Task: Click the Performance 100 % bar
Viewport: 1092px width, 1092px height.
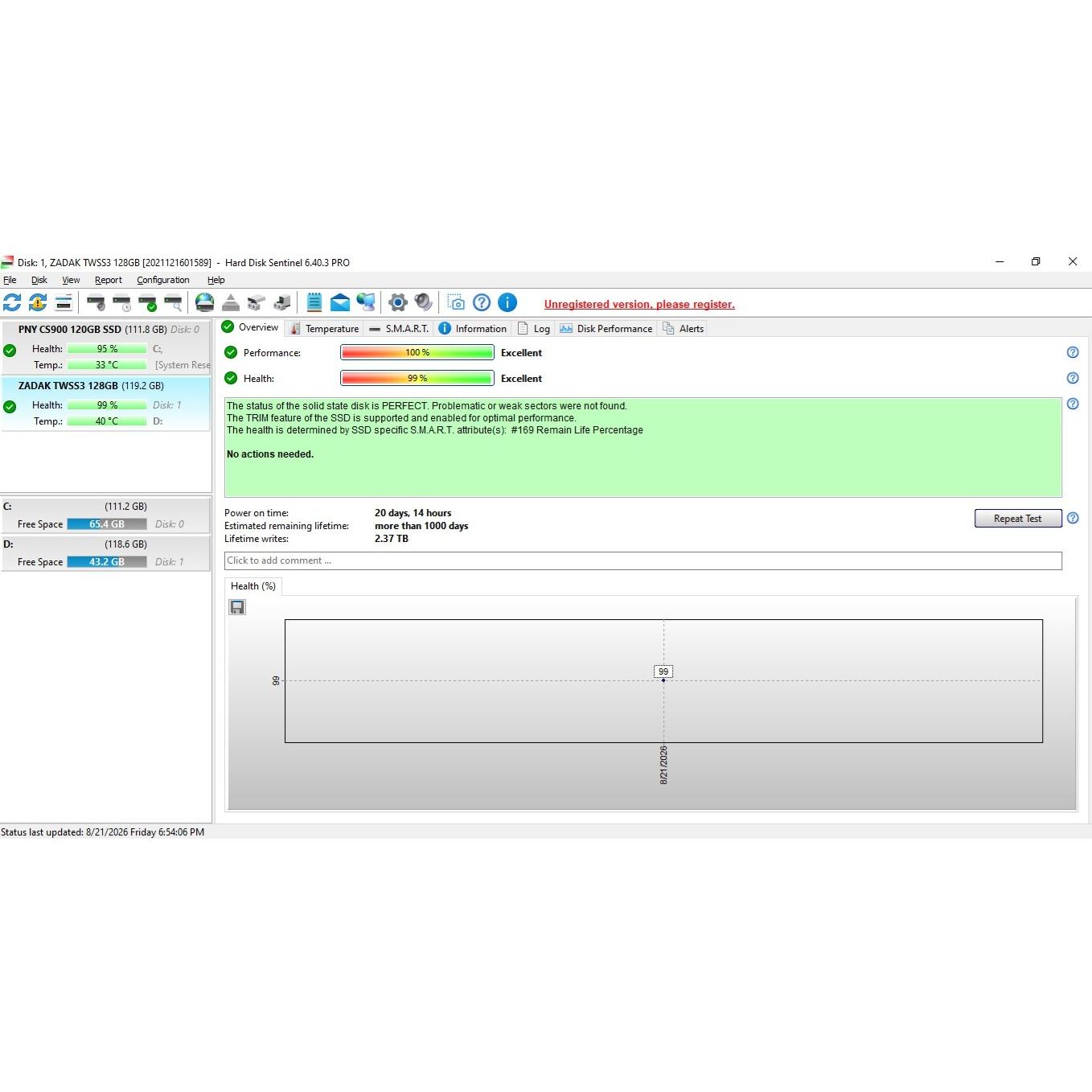Action: pos(417,352)
